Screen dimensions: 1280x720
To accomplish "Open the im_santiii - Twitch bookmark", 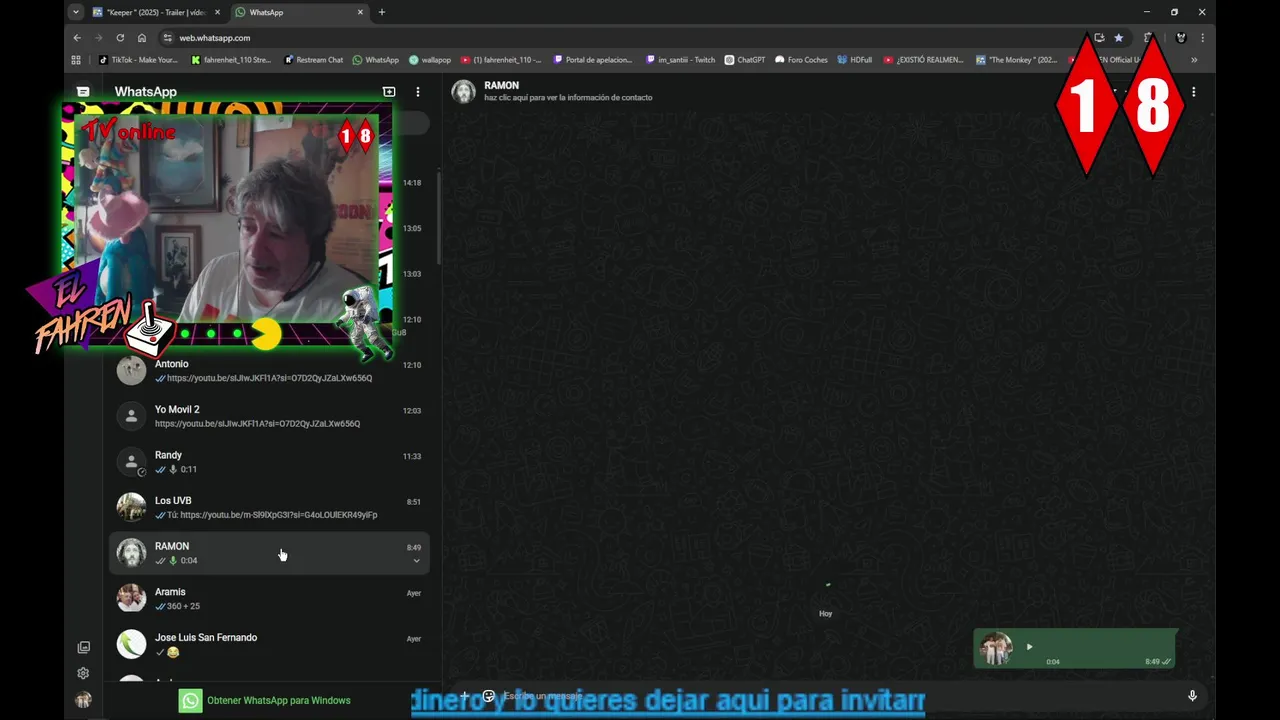I will (x=681, y=60).
